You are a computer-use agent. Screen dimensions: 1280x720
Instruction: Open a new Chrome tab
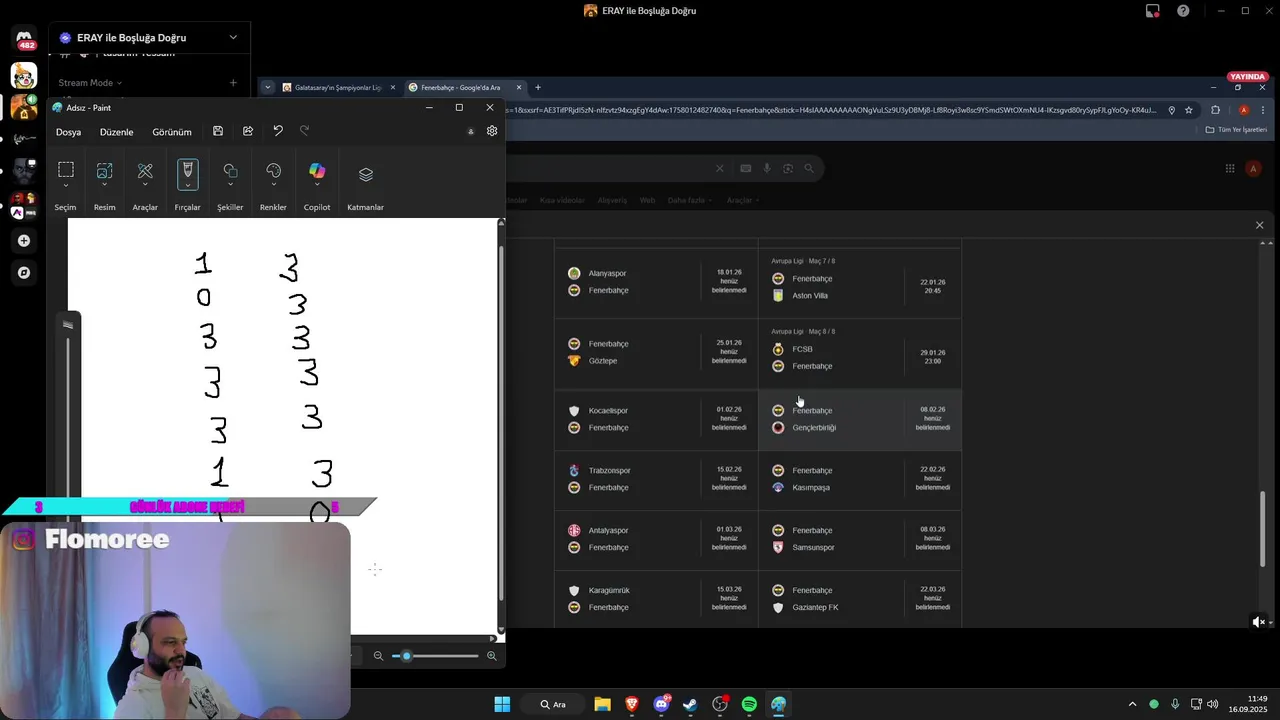point(538,87)
